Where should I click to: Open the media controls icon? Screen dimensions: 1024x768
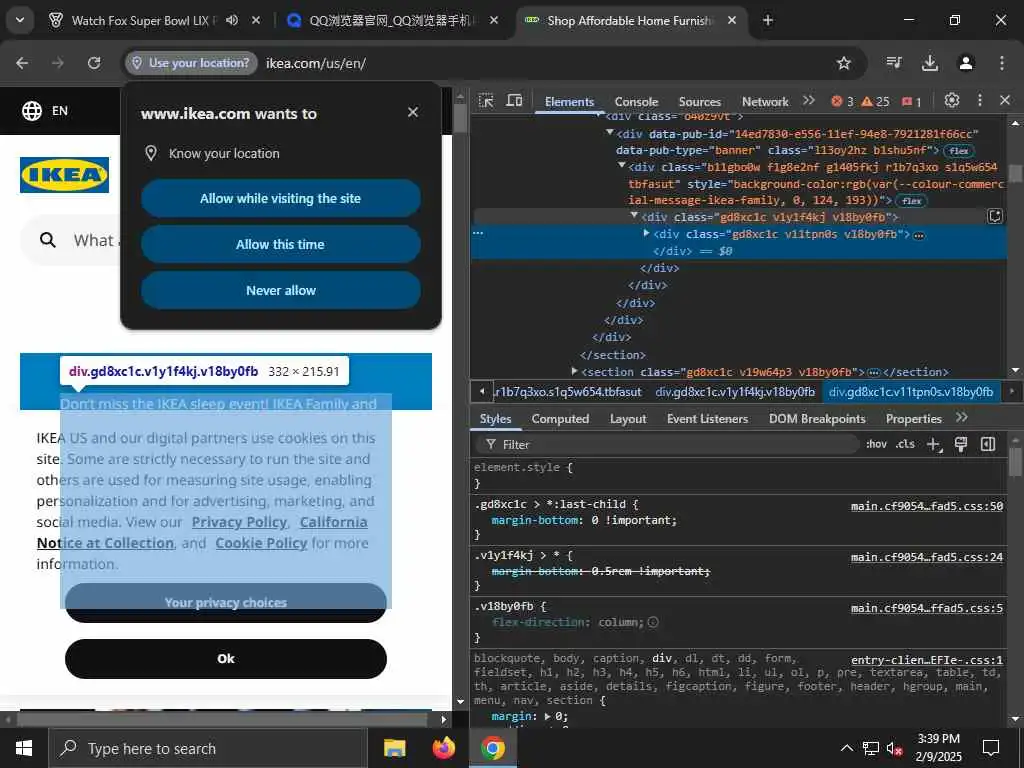(x=893, y=63)
